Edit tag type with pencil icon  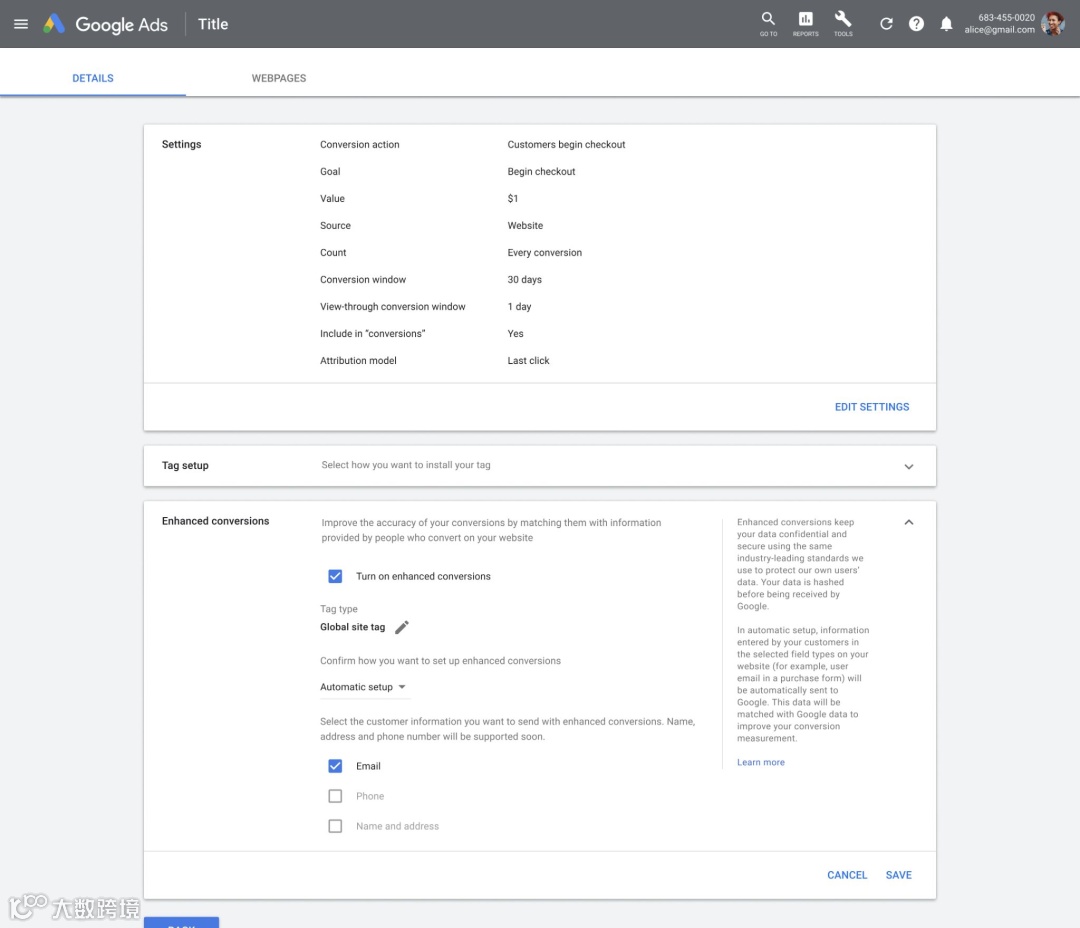(402, 627)
